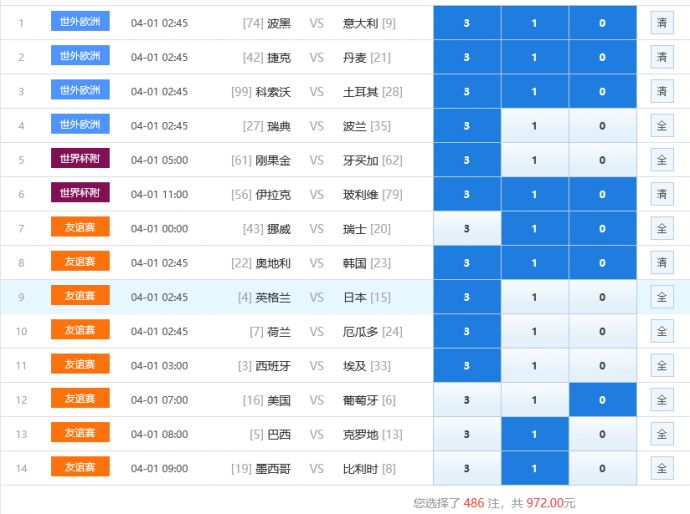Screen dimensions: 690x514
Task: Click the 世界杯附 tag for 刚果金 match
Action: (x=80, y=159)
